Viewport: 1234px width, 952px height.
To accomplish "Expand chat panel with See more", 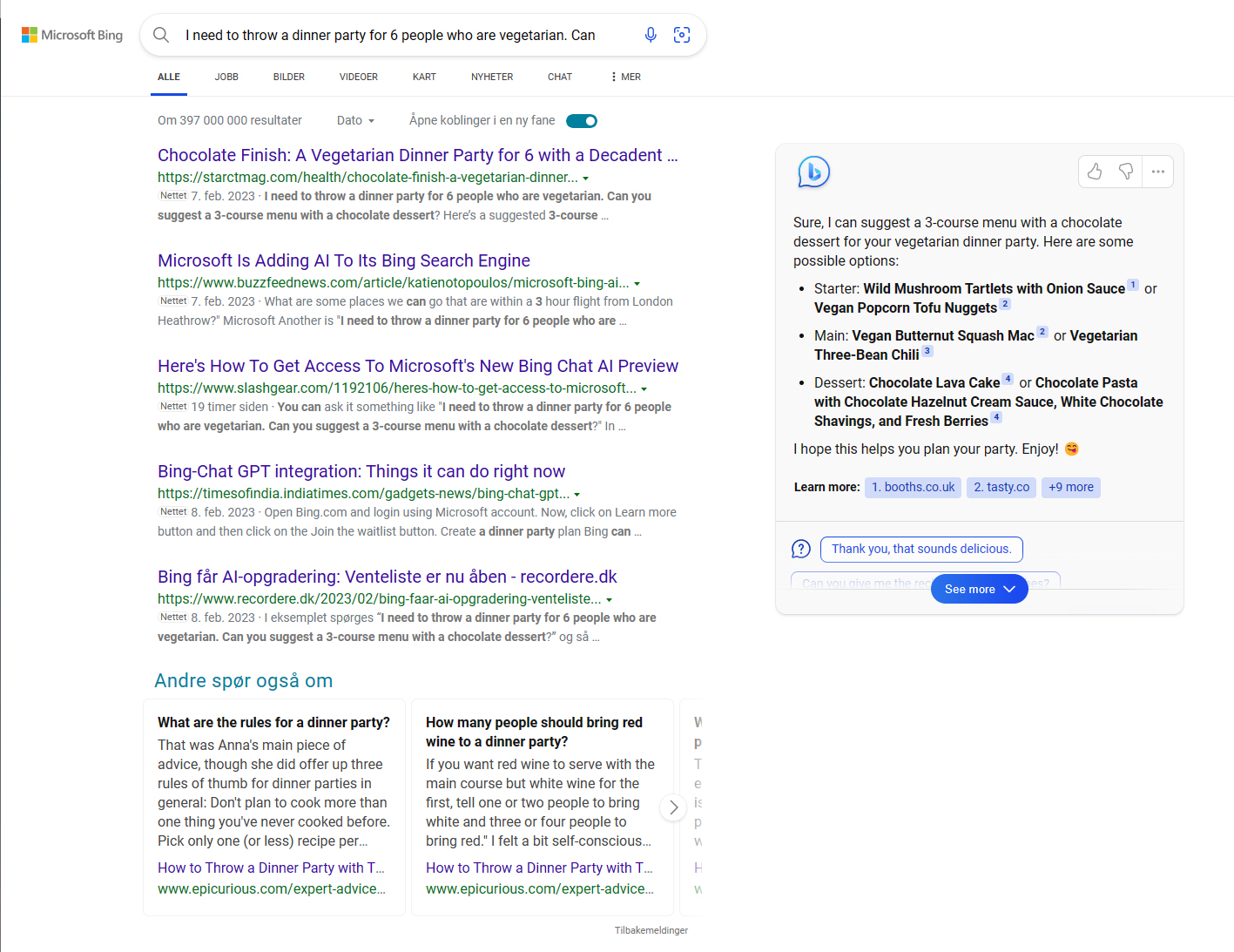I will point(980,589).
